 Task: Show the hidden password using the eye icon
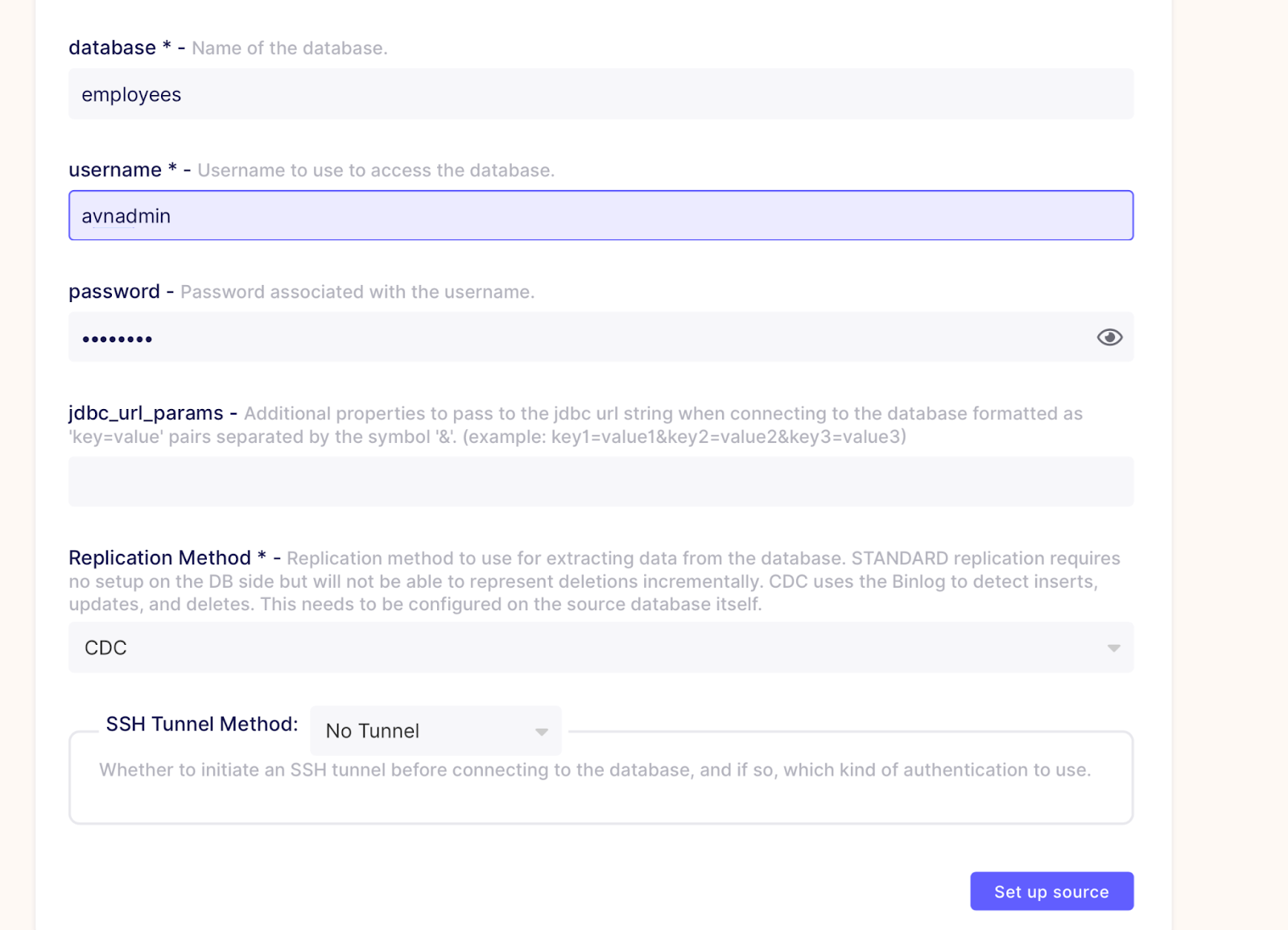pyautogui.click(x=1109, y=337)
